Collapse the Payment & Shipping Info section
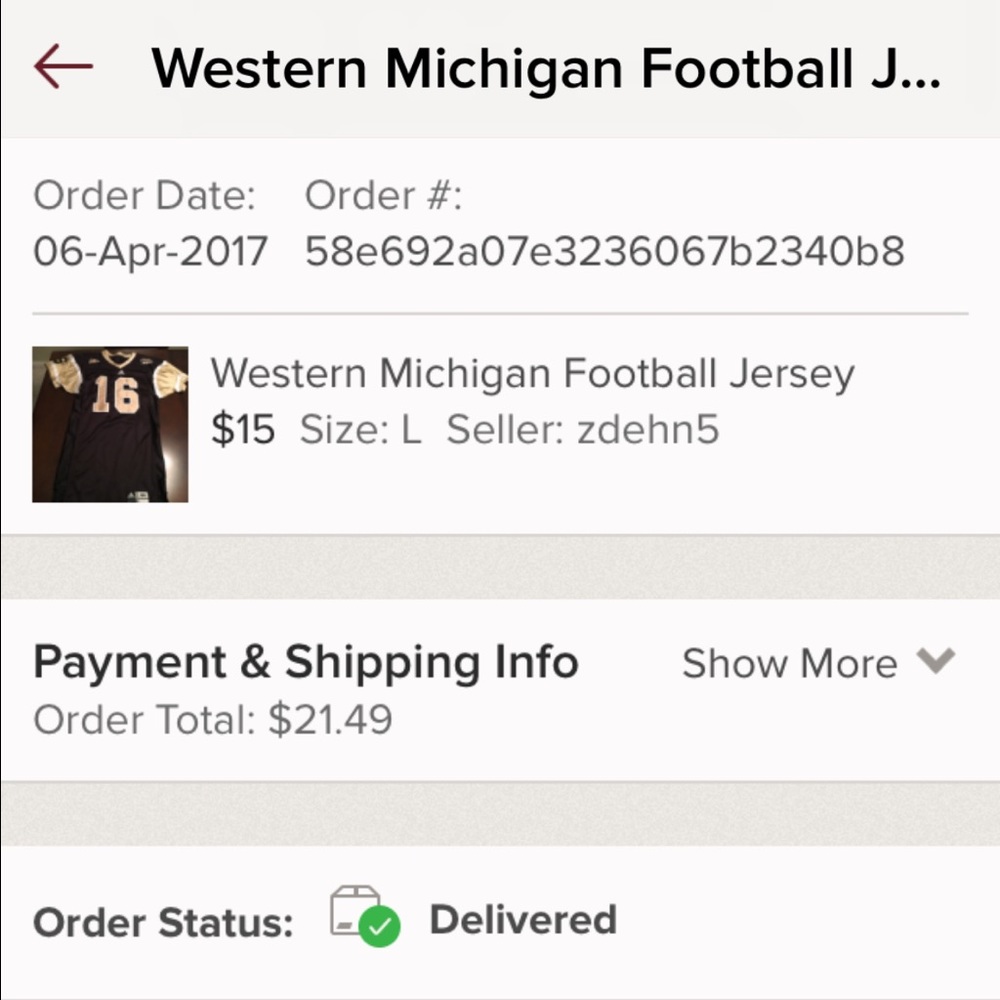Viewport: 1000px width, 1000px height. [x=790, y=663]
